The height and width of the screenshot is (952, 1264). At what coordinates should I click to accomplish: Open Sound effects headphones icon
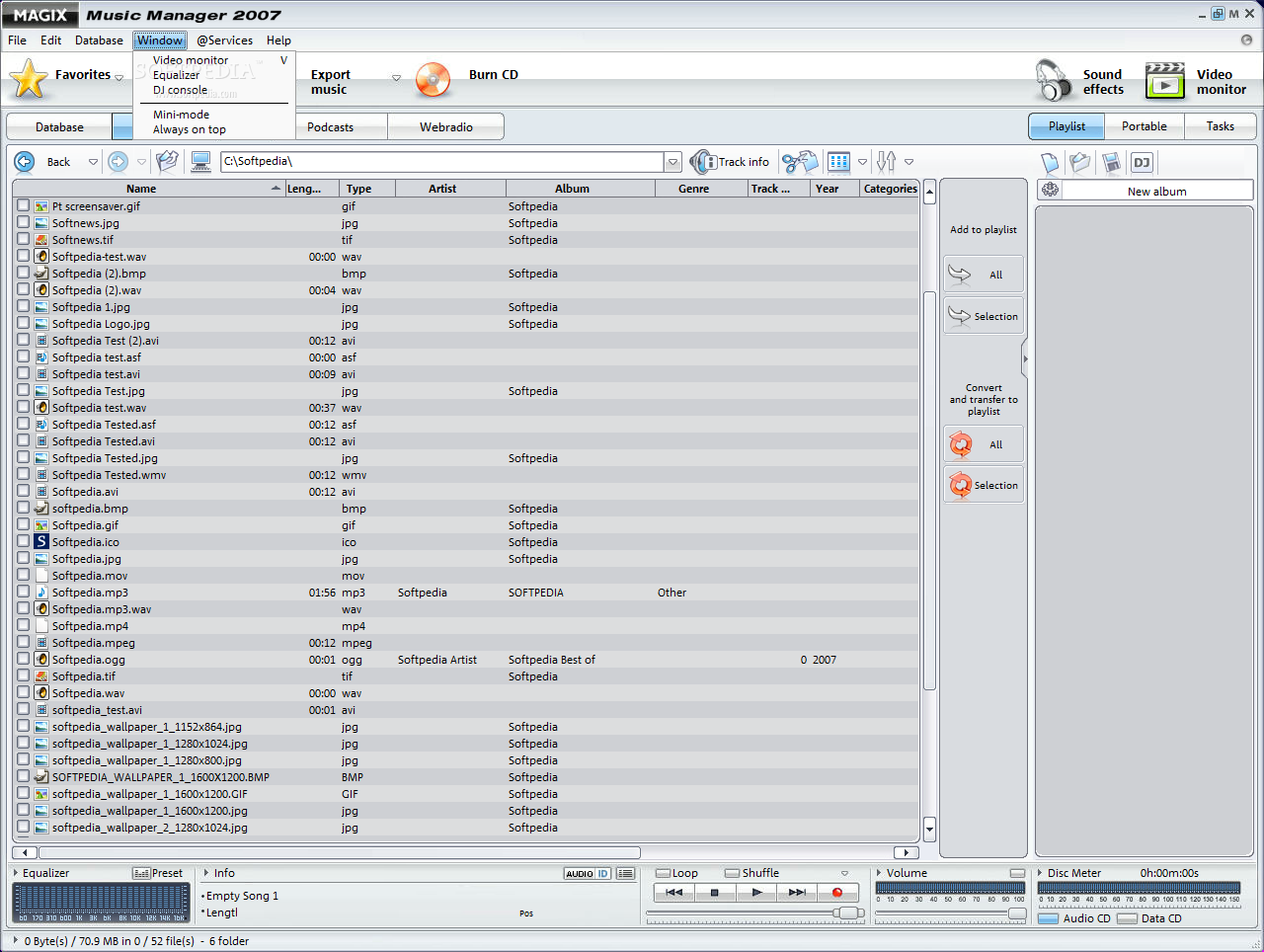1054,81
